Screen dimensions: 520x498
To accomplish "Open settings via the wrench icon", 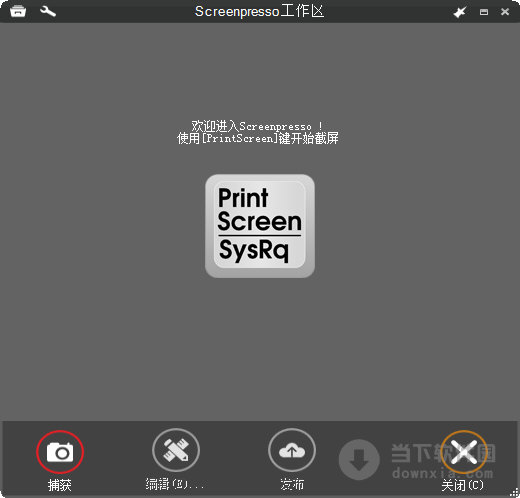I will (x=48, y=12).
